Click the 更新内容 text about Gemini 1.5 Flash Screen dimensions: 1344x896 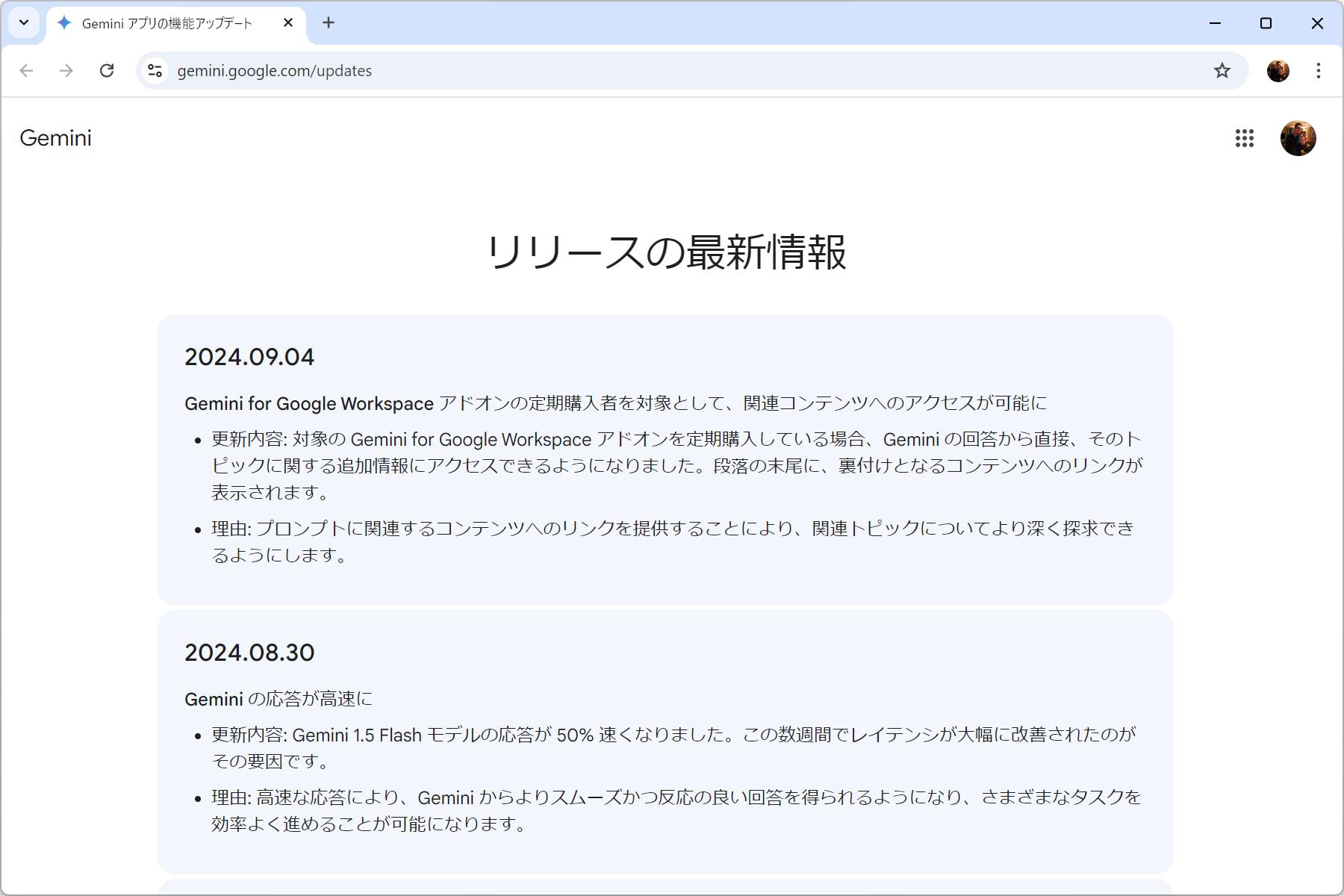coord(674,747)
